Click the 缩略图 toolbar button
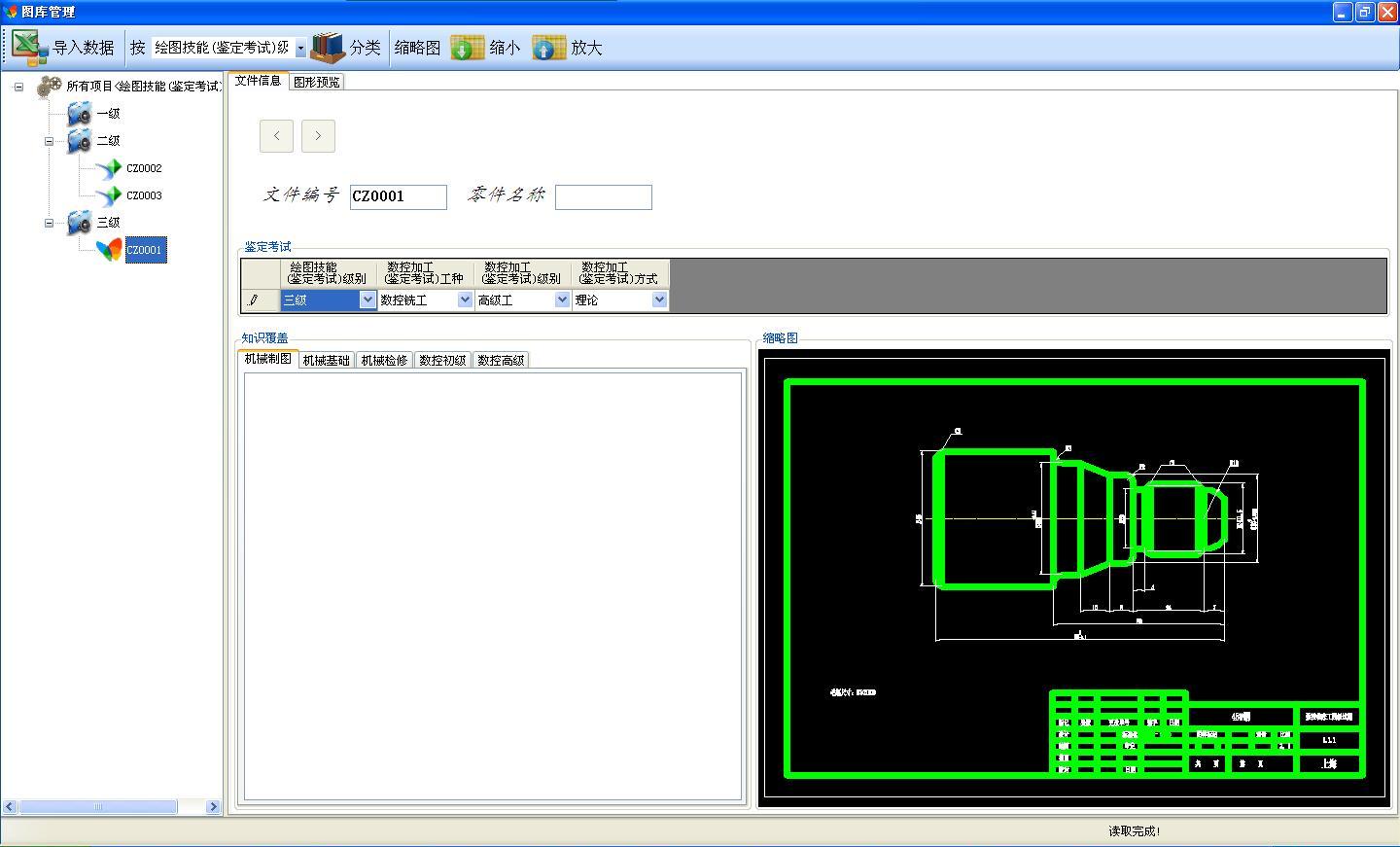The height and width of the screenshot is (847, 1400). pos(417,47)
